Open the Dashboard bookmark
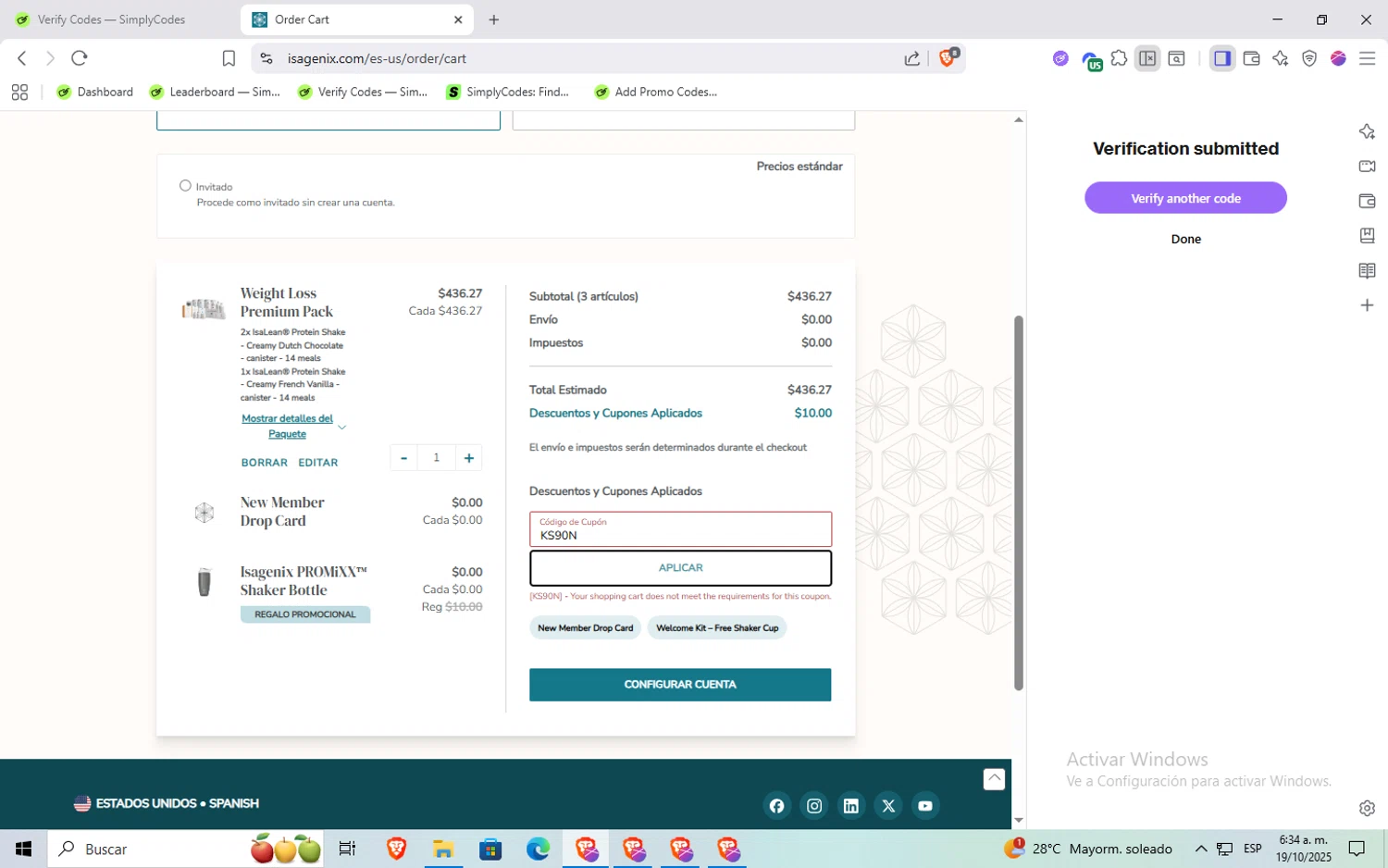The width and height of the screenshot is (1388, 868). click(x=95, y=92)
